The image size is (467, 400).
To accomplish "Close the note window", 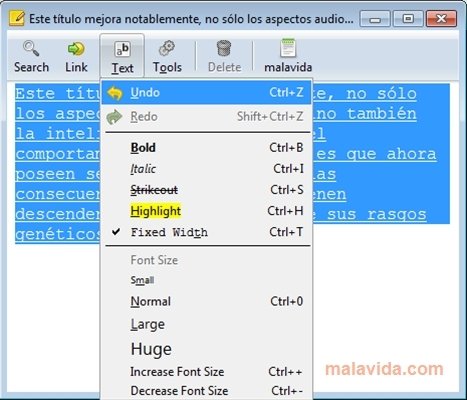I will (x=441, y=19).
